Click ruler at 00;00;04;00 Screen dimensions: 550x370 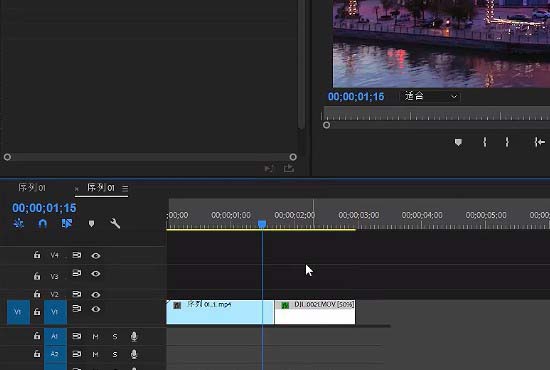click(x=422, y=215)
